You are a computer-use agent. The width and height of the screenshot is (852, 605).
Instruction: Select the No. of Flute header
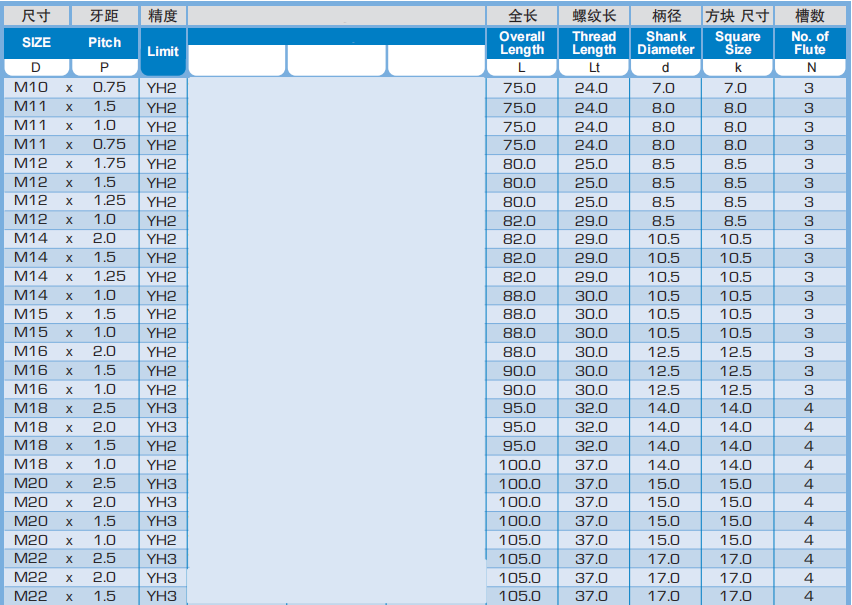(809, 43)
